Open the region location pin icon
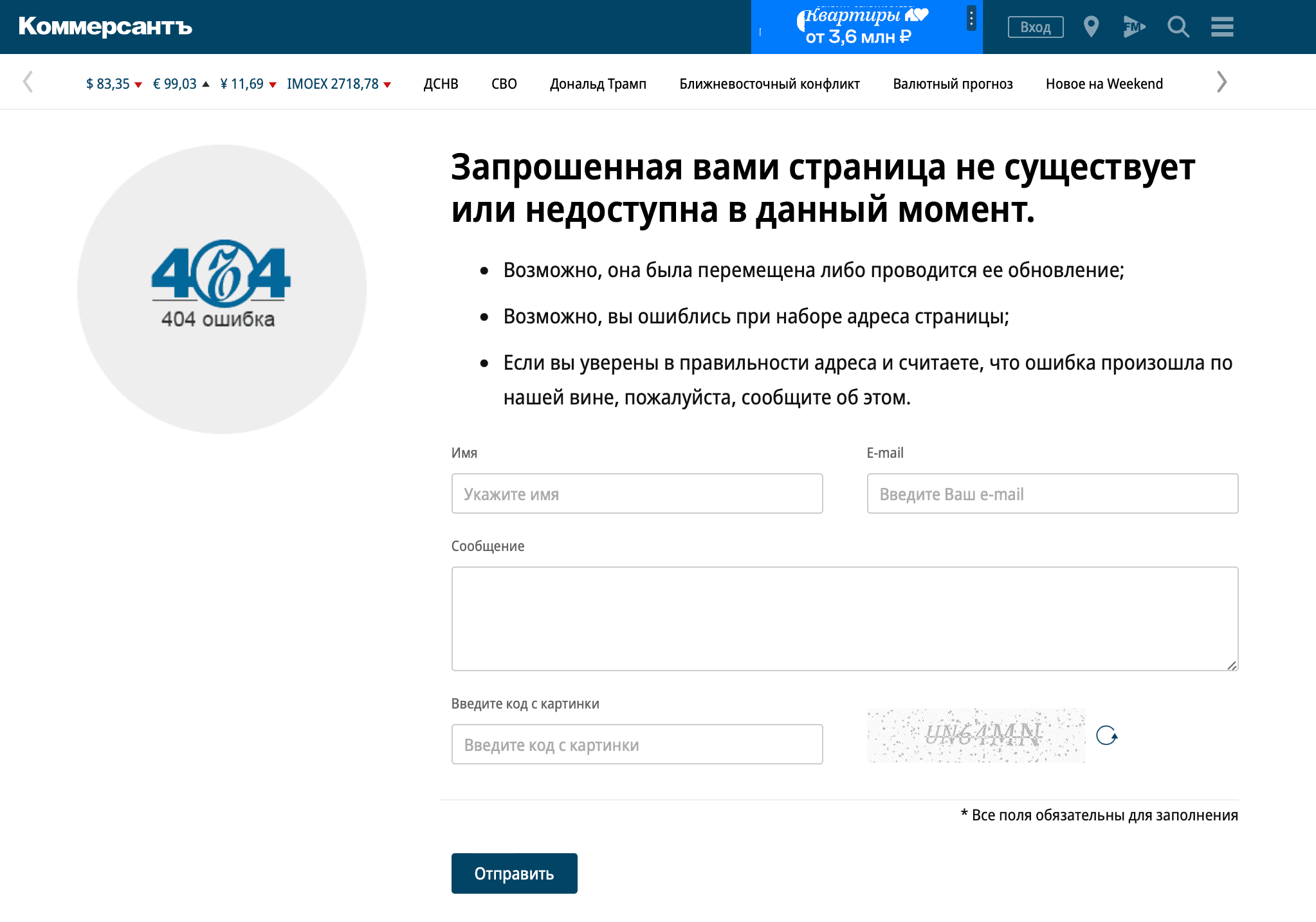Viewport: 1316px width, 922px height. tap(1091, 27)
